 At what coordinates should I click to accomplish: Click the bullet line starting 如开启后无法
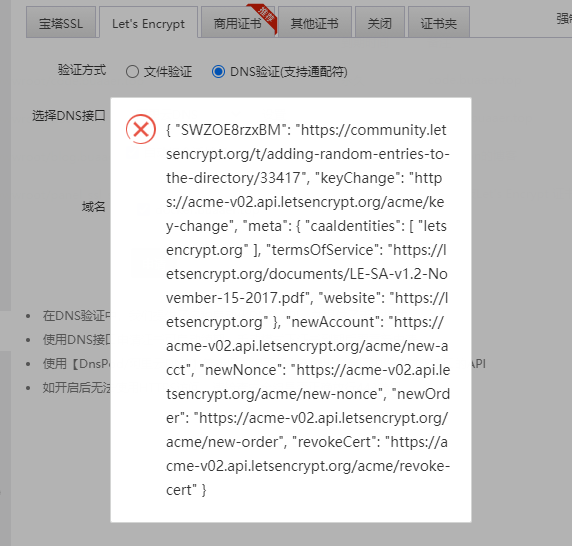pyautogui.click(x=77, y=387)
